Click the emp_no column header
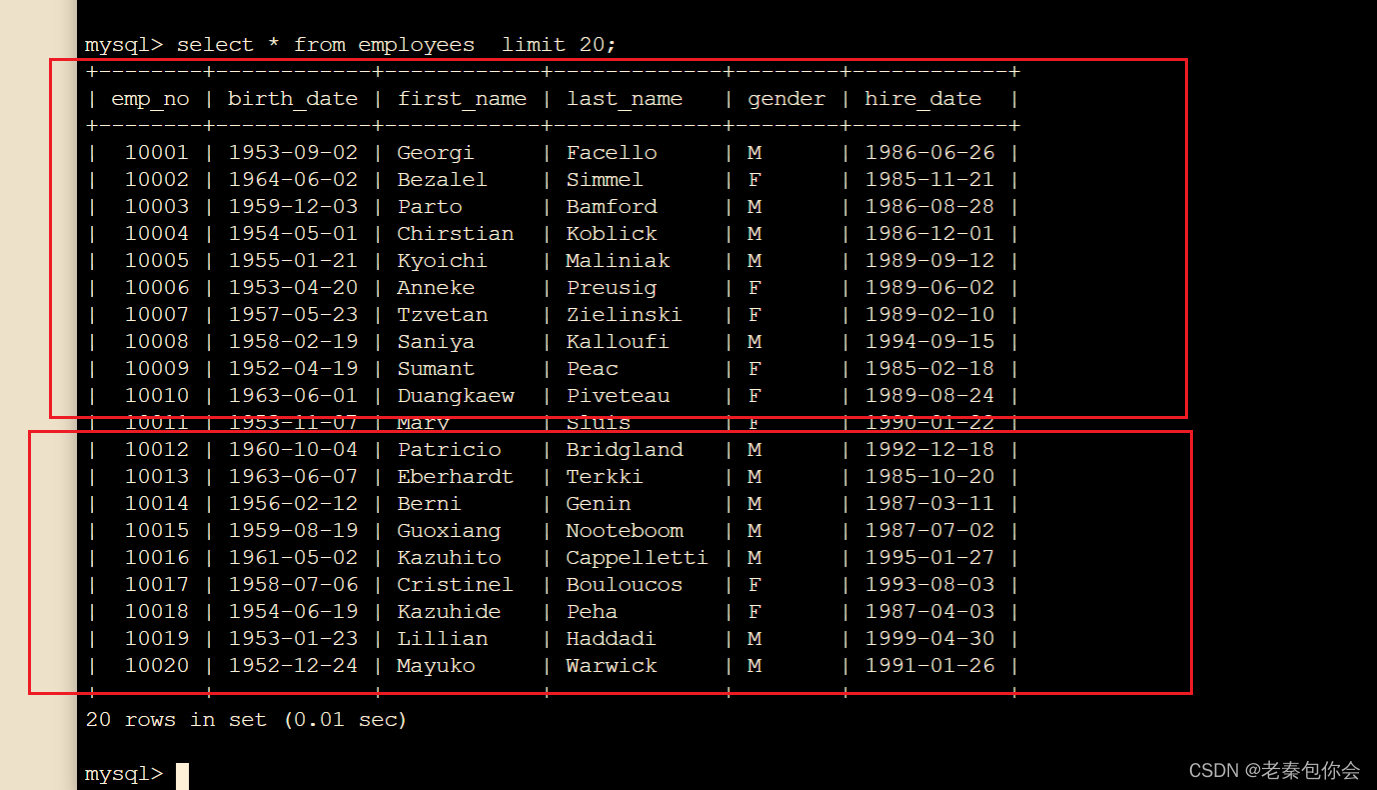1377x790 pixels. (150, 99)
